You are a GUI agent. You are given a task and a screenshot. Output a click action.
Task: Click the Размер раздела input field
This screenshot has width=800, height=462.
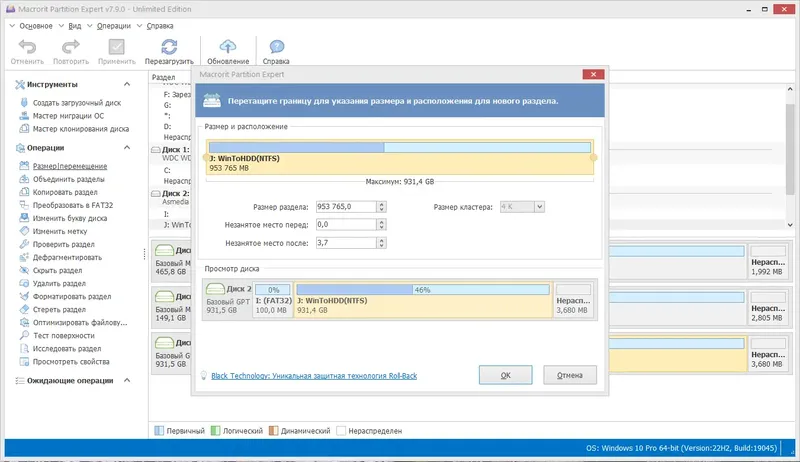click(x=346, y=207)
